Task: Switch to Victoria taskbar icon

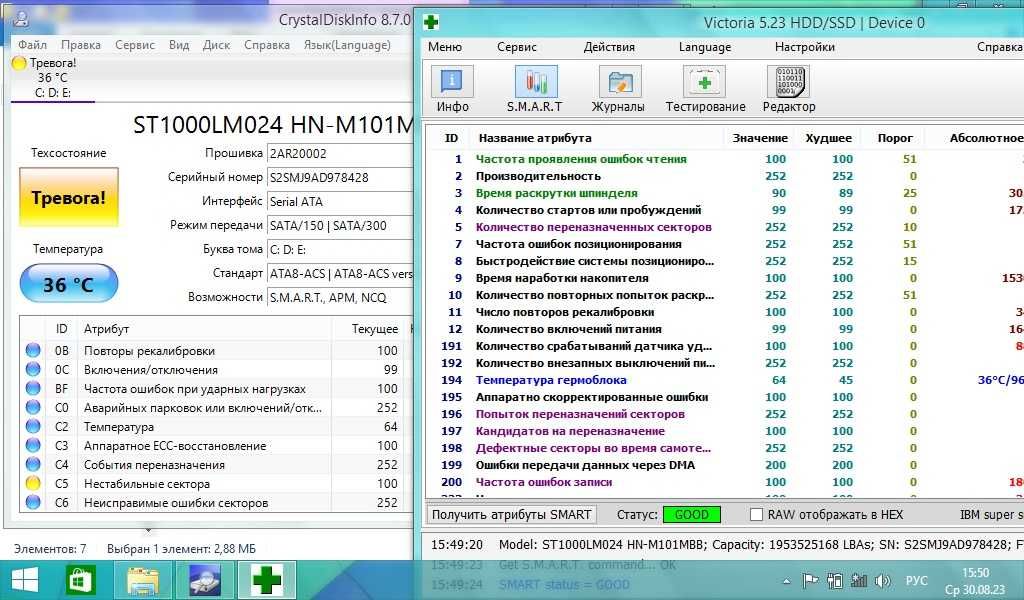Action: [266, 580]
